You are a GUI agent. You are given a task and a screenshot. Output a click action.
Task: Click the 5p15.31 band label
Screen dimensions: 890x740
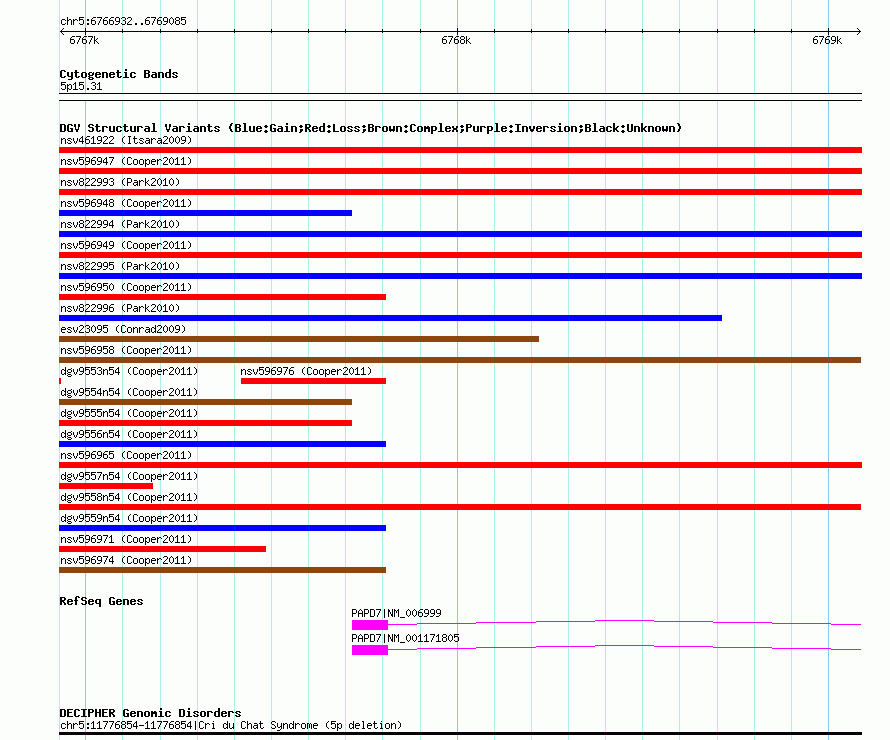pos(81,86)
